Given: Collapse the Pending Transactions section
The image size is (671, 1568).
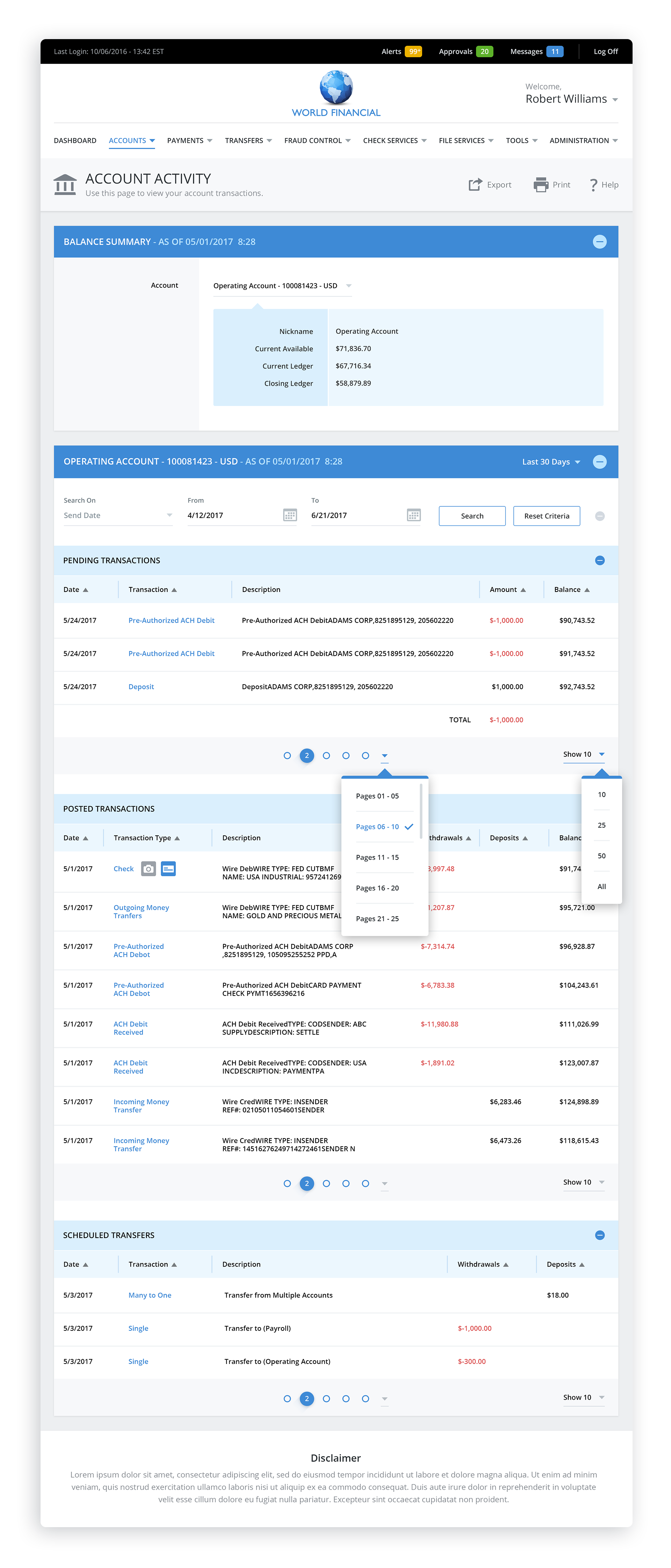Looking at the screenshot, I should tap(599, 560).
